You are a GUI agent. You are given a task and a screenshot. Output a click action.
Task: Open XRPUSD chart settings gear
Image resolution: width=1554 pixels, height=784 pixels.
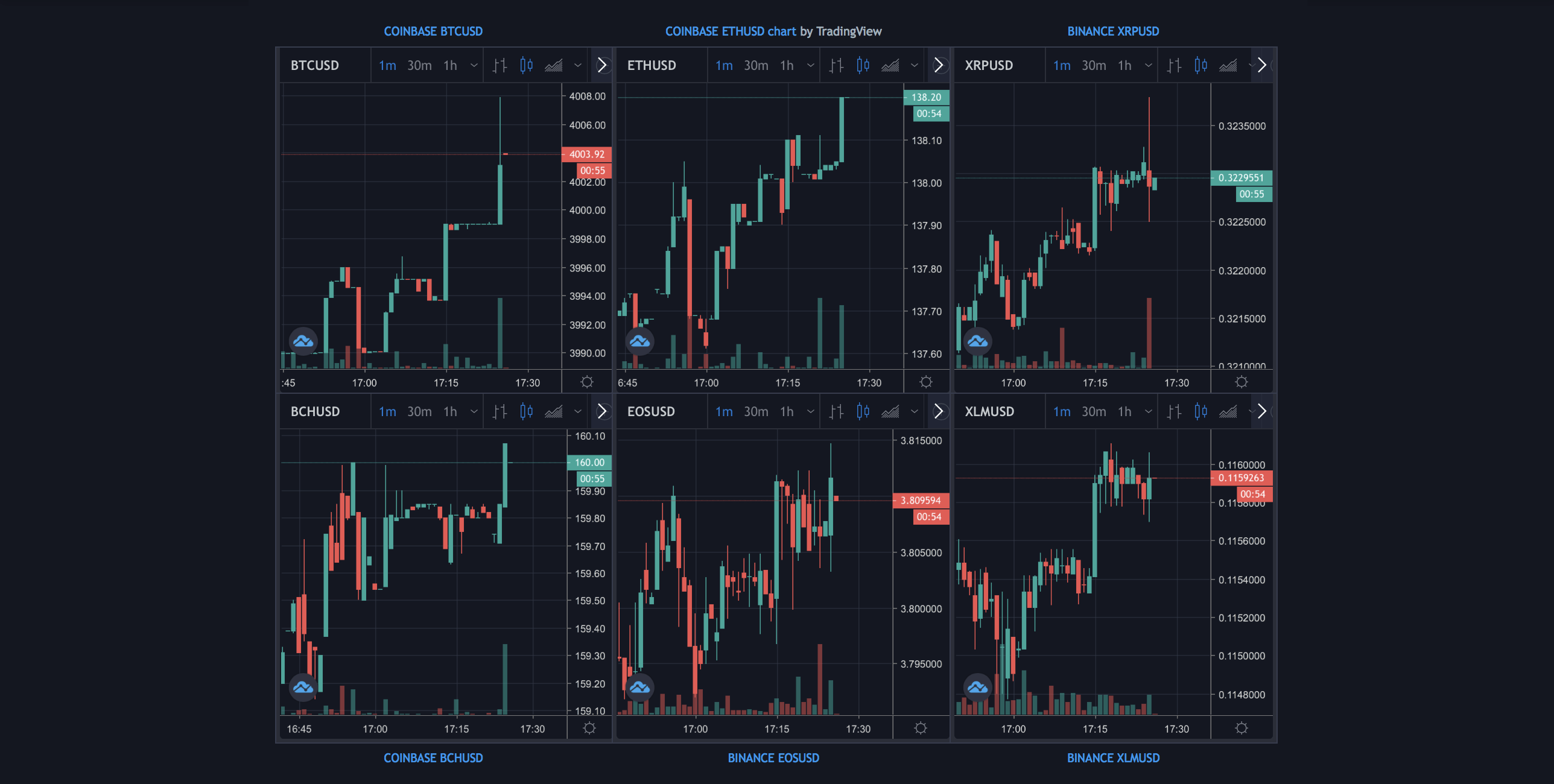coord(1242,382)
